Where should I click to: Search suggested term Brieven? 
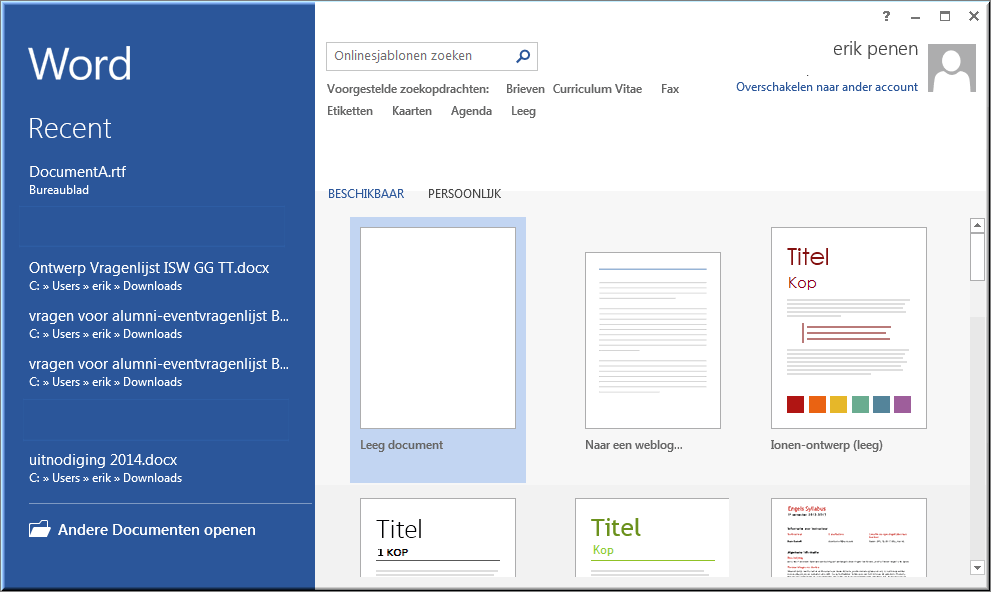[525, 89]
